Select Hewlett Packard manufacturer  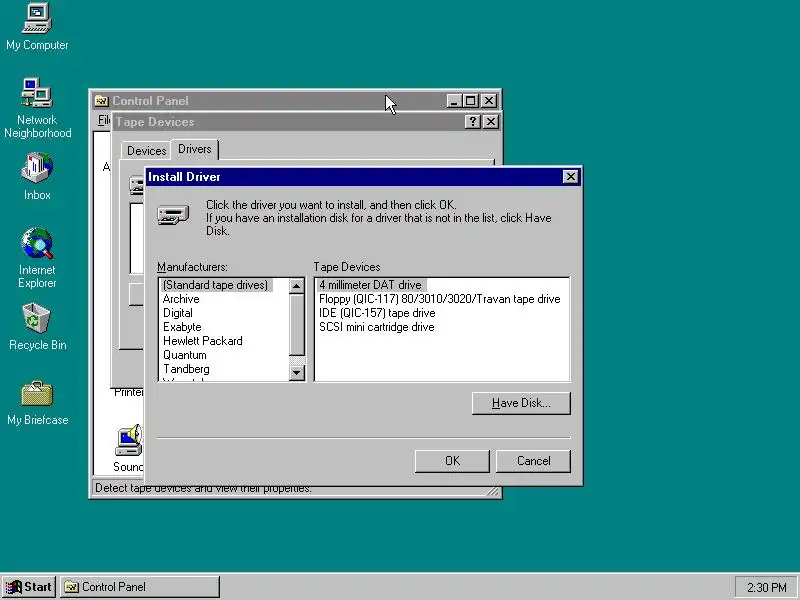[x=203, y=341]
